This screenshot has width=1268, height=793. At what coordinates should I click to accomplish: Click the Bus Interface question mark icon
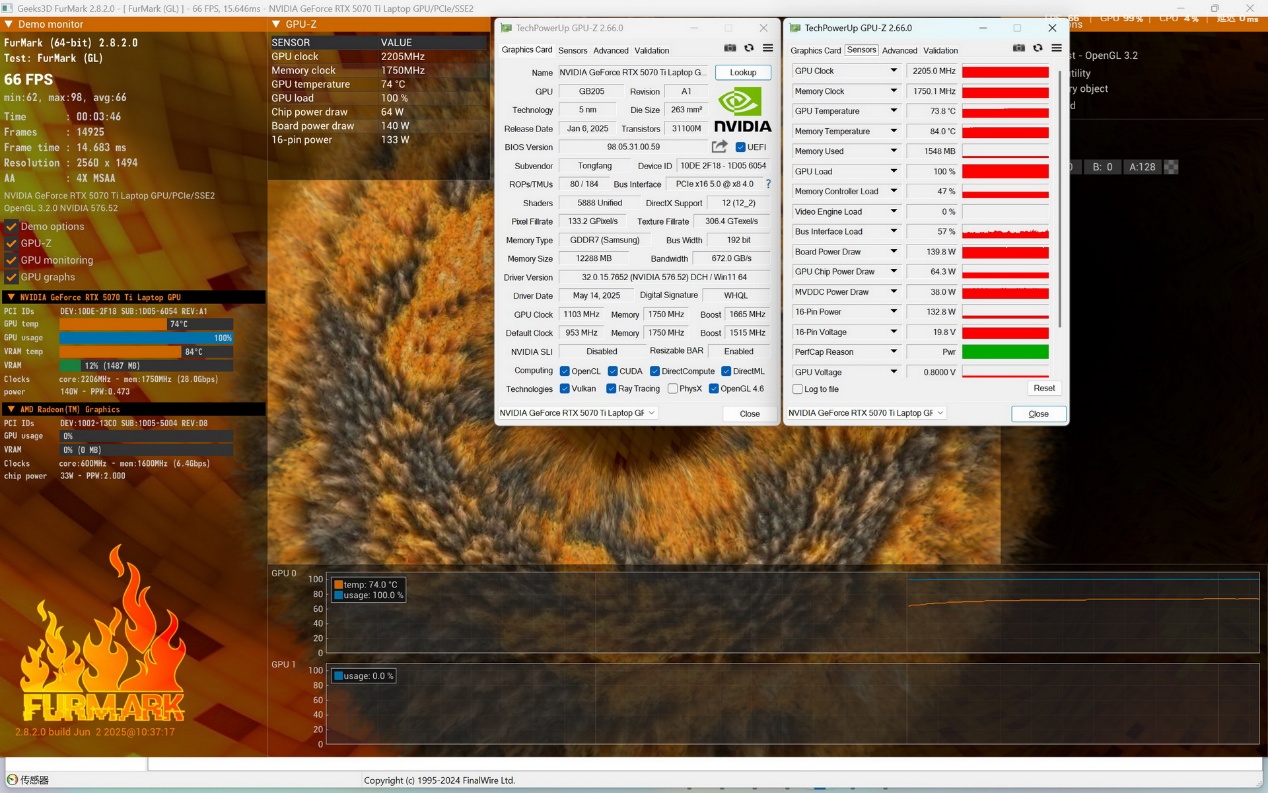[768, 184]
